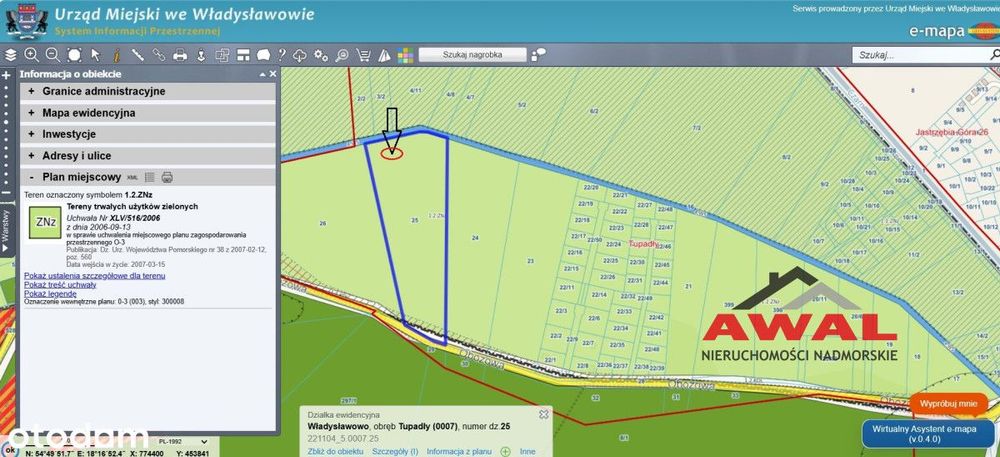Click the colorful grid squares icon
1000x457 pixels.
[x=406, y=55]
